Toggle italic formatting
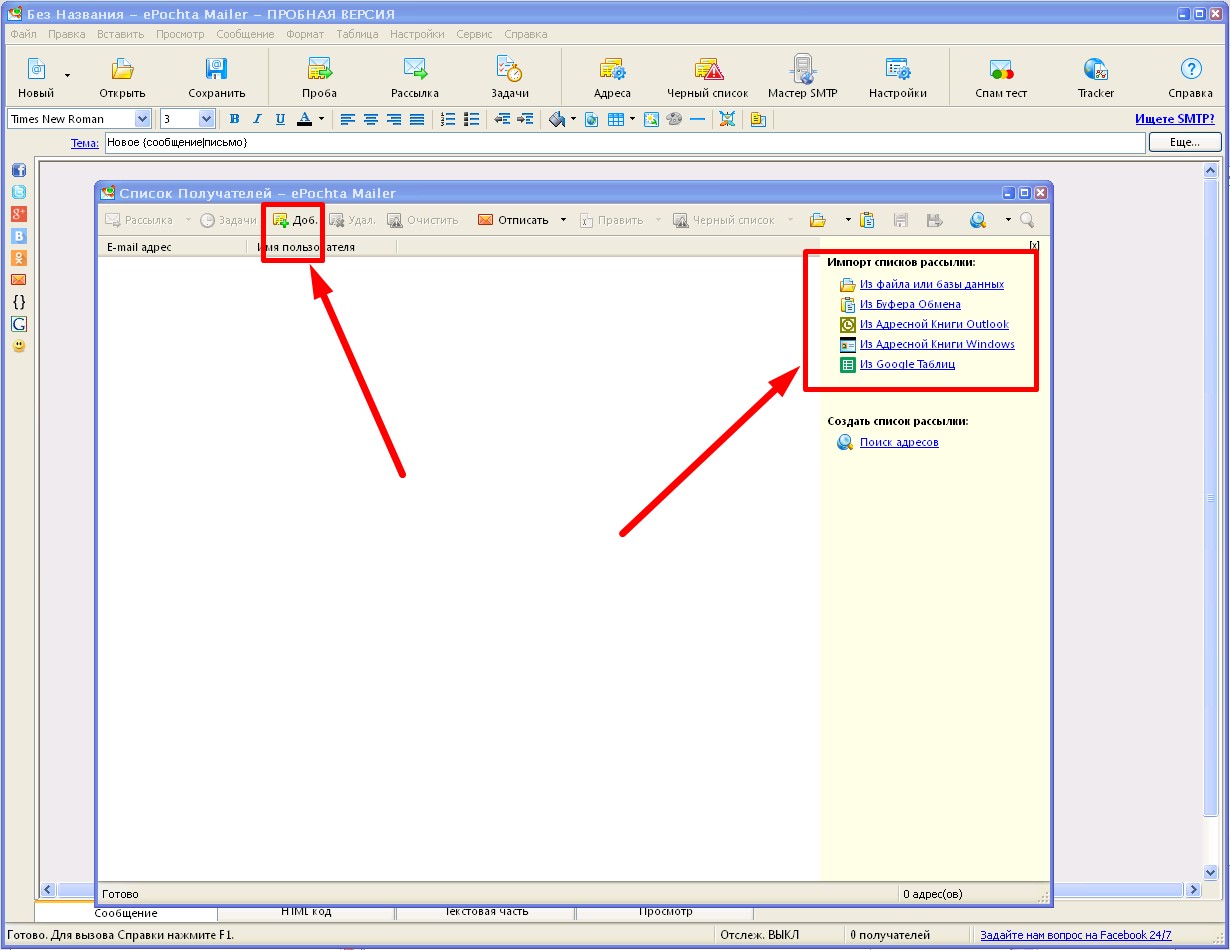 tap(257, 119)
